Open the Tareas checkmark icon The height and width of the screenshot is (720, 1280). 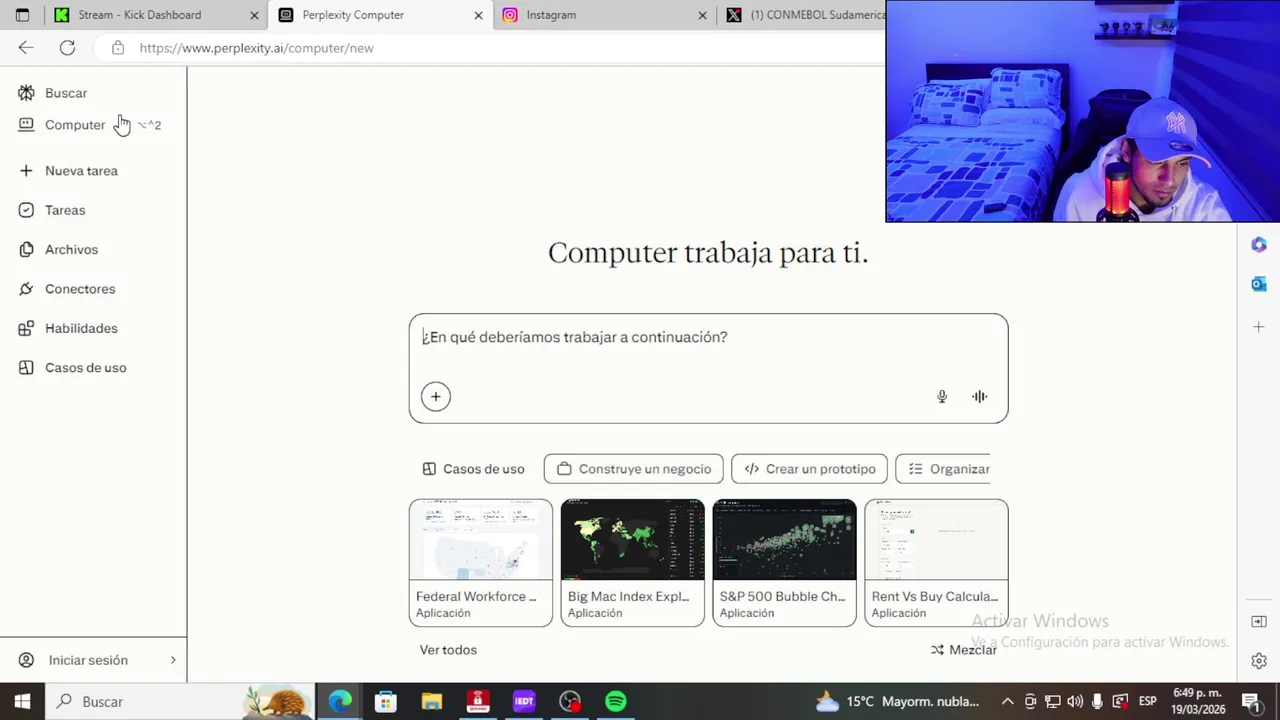[x=26, y=210]
